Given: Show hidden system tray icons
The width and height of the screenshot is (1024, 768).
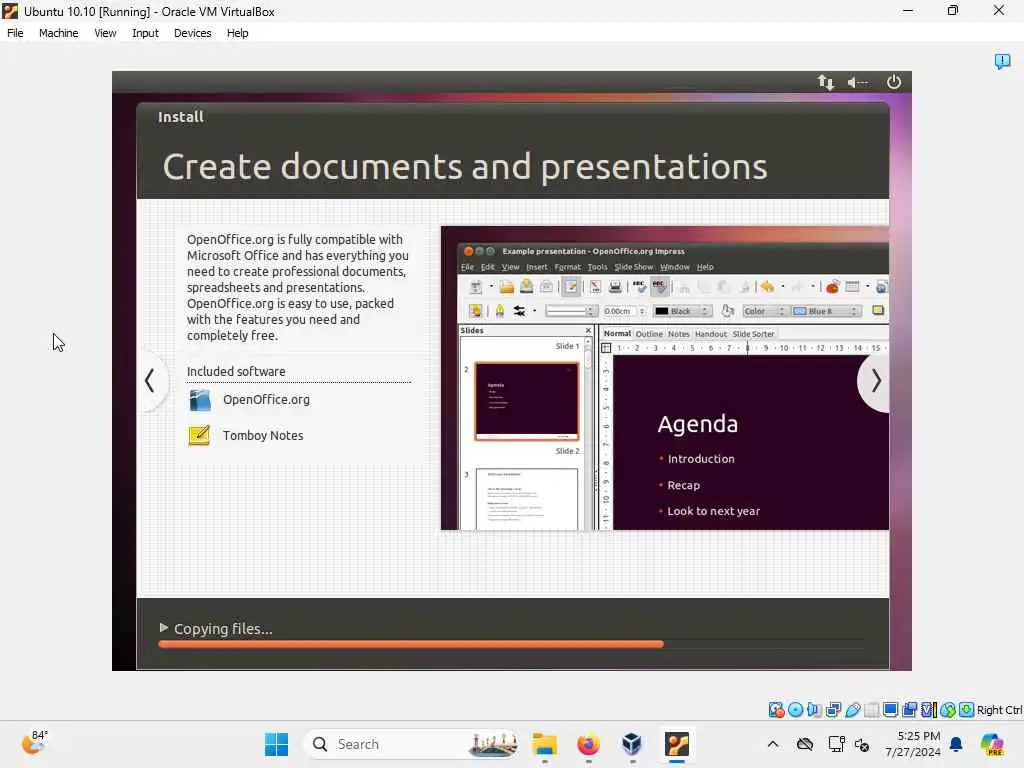Looking at the screenshot, I should click(773, 744).
